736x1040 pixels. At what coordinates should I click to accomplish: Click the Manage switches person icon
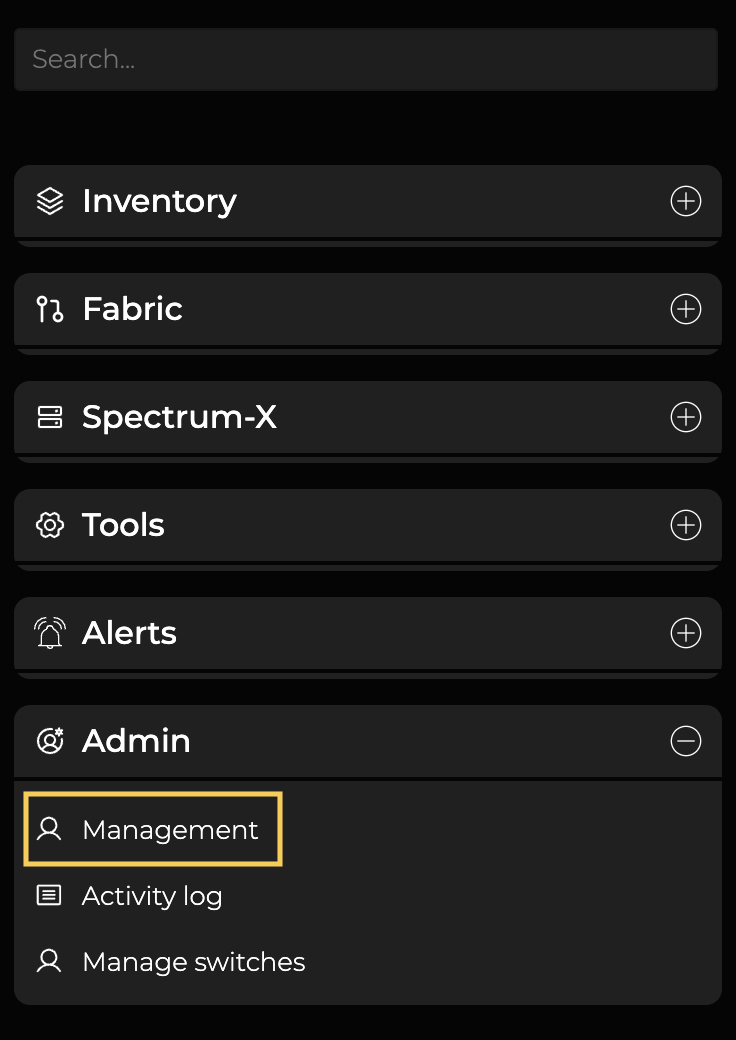click(49, 961)
